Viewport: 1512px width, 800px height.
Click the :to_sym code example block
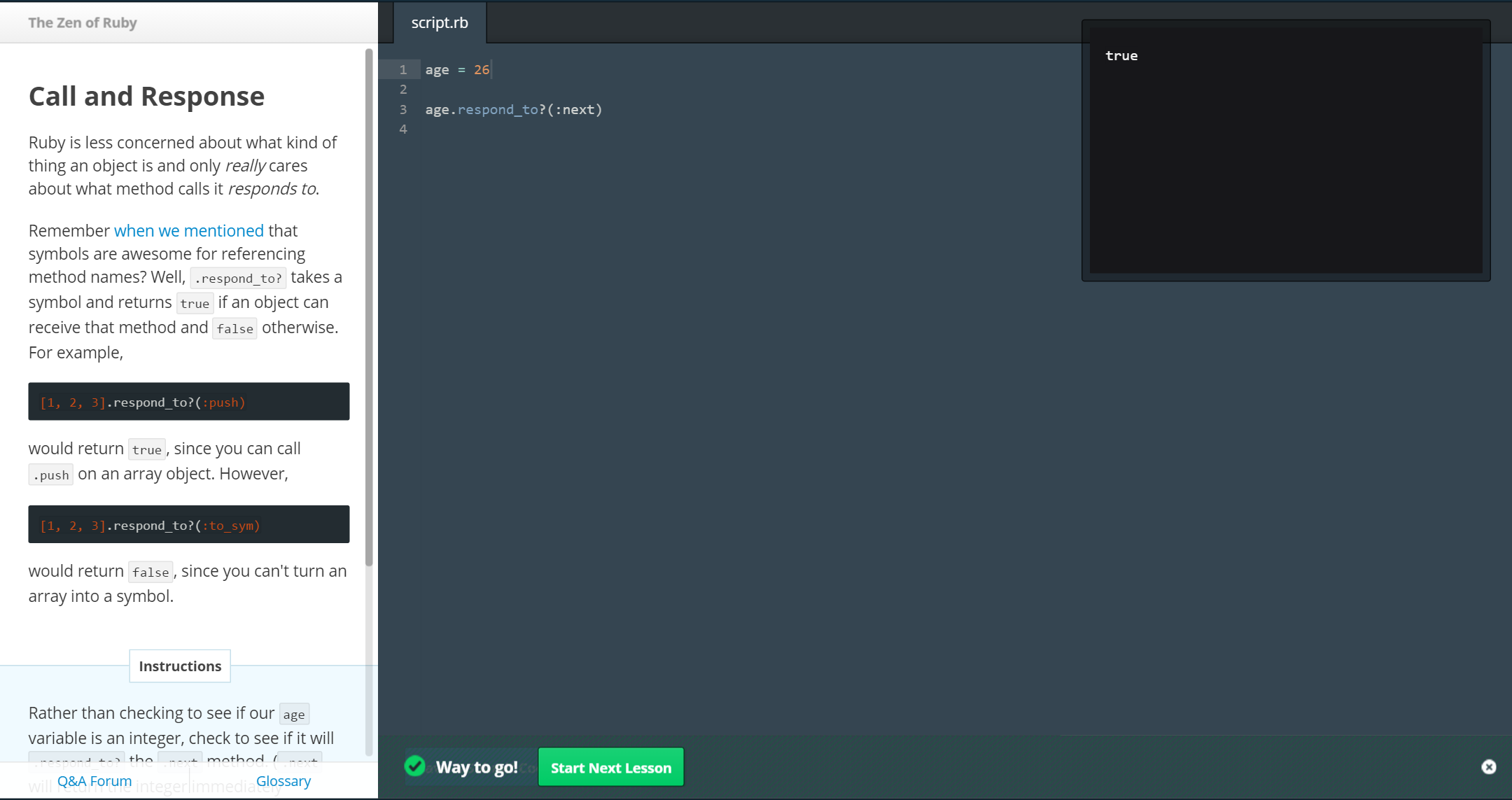[189, 525]
